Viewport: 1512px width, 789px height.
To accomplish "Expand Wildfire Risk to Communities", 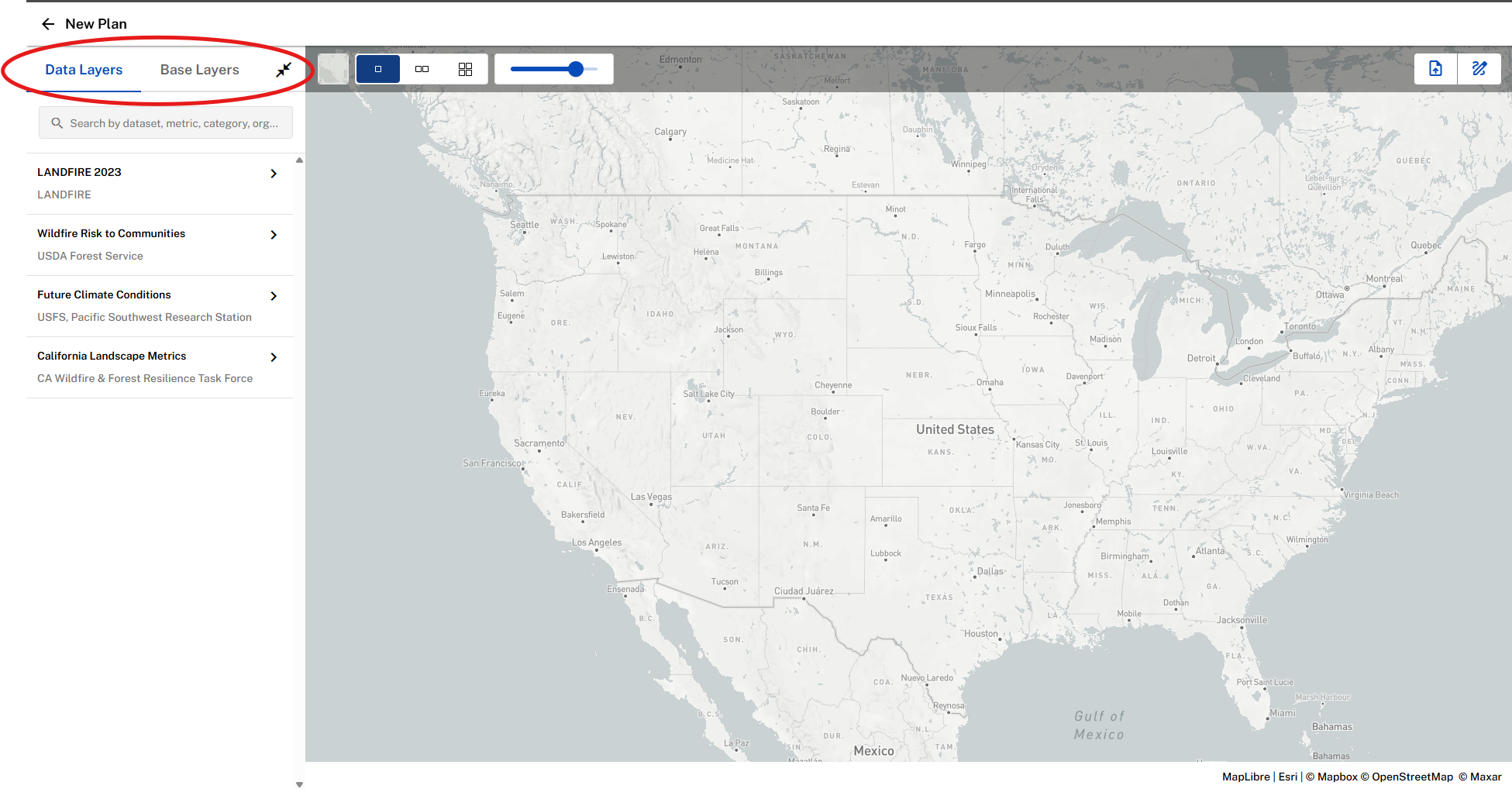I will tap(273, 235).
